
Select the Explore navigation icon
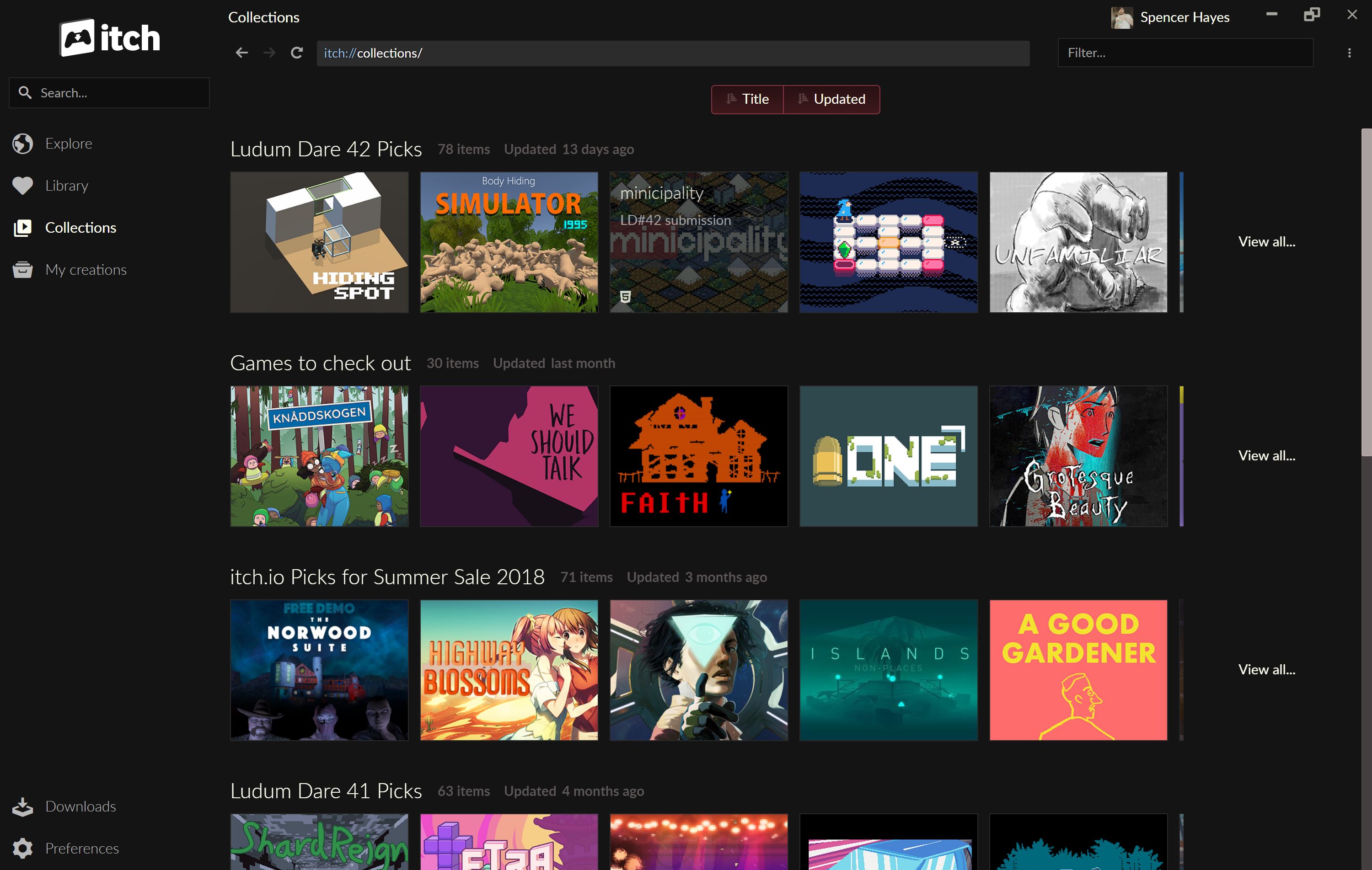click(23, 143)
